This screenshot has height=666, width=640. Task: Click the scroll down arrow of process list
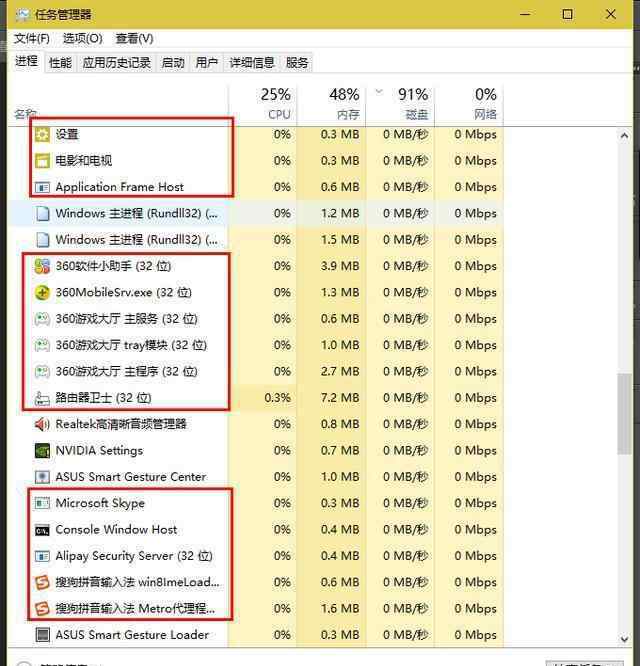click(x=624, y=638)
